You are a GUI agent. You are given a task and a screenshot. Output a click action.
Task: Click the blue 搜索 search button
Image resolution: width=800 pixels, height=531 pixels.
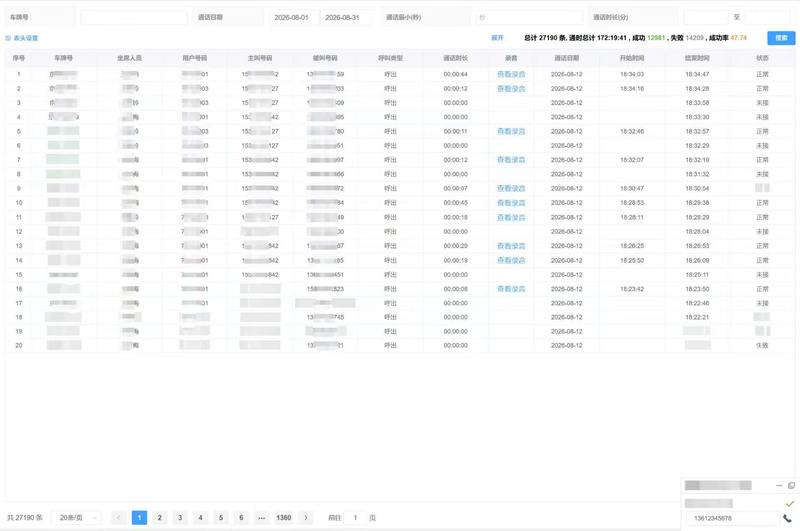(x=781, y=38)
